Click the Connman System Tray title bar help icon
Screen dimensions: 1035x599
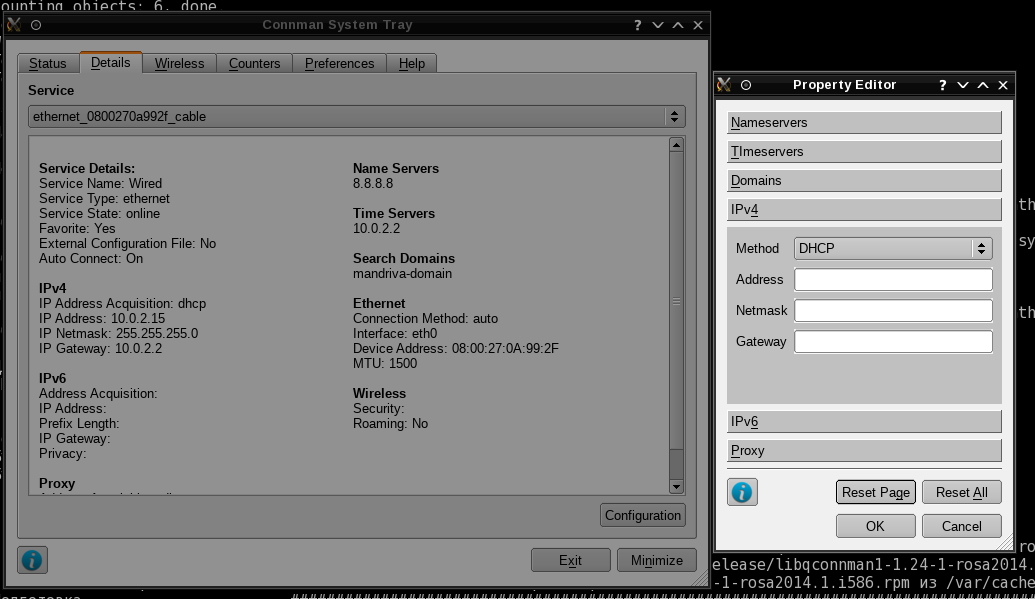click(638, 25)
